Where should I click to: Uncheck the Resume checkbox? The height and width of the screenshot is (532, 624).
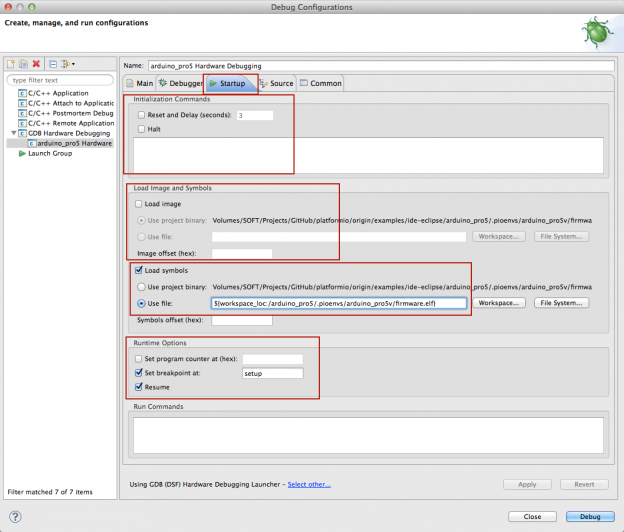[x=139, y=386]
